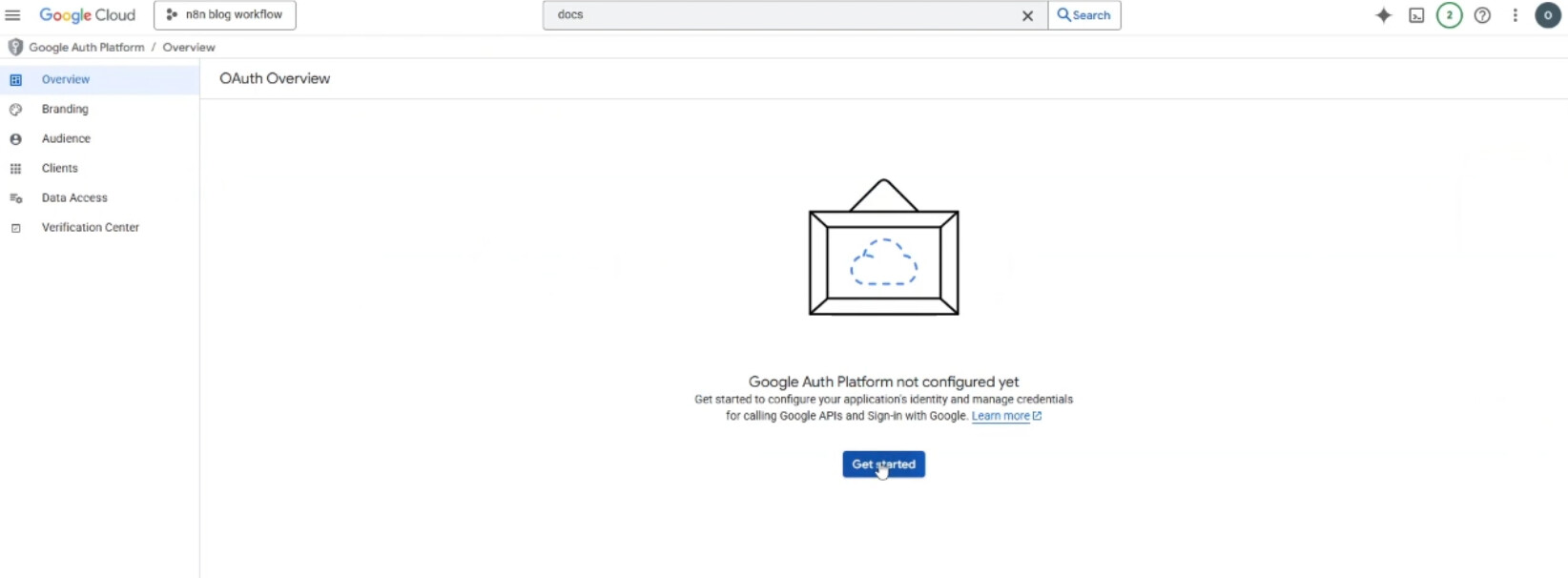Viewport: 1568px width, 578px height.
Task: Open the notifications badge showing 2
Action: point(1449,15)
